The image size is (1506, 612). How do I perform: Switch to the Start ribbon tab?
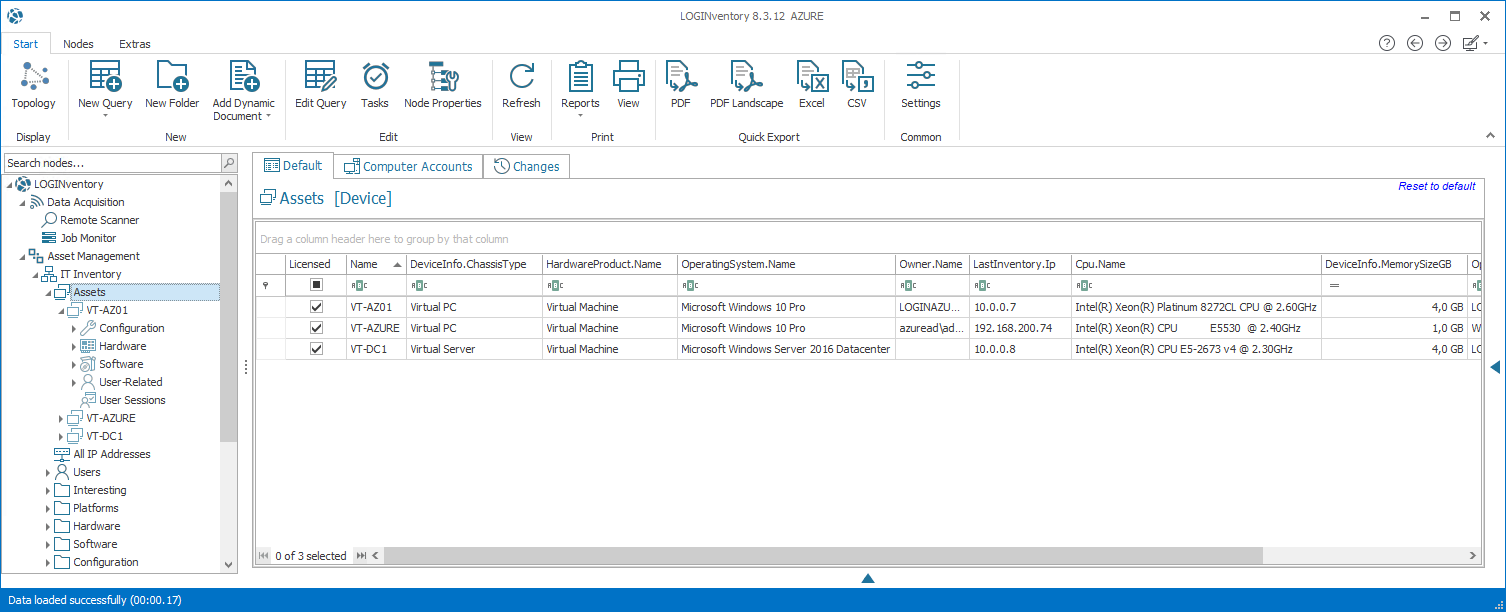pyautogui.click(x=26, y=44)
